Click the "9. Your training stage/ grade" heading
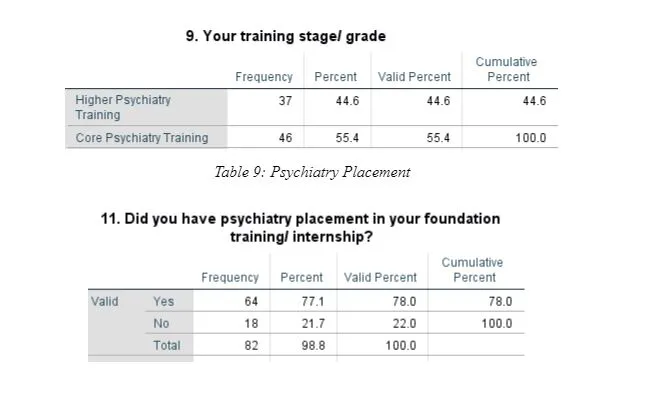This screenshot has height=402, width=647. coord(286,36)
